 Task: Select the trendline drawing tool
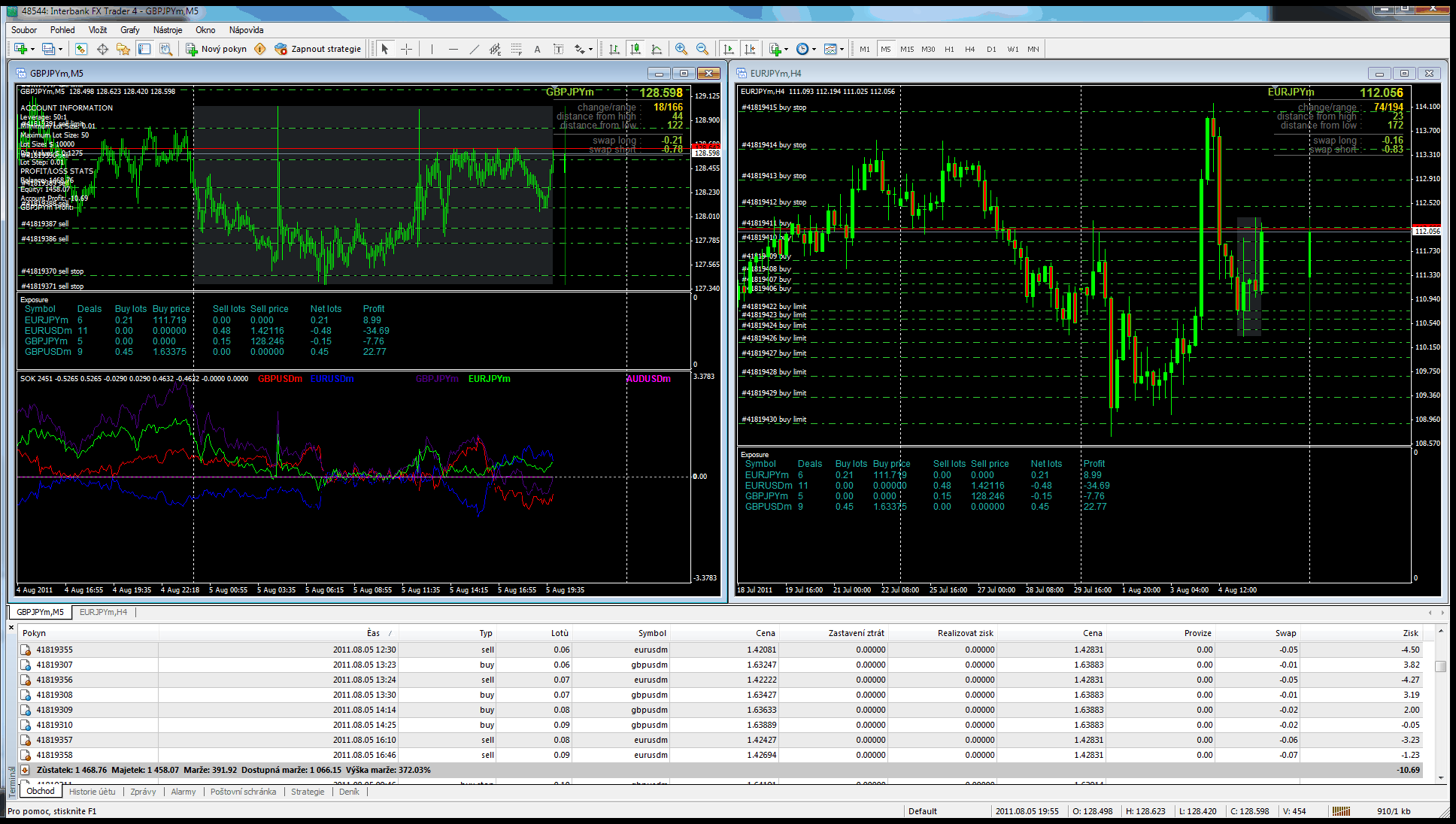(x=474, y=49)
